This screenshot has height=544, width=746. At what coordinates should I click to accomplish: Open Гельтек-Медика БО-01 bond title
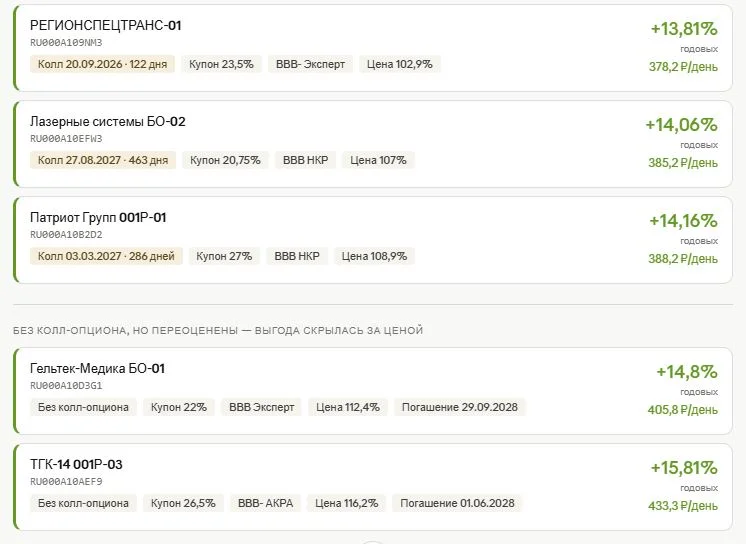click(x=98, y=368)
